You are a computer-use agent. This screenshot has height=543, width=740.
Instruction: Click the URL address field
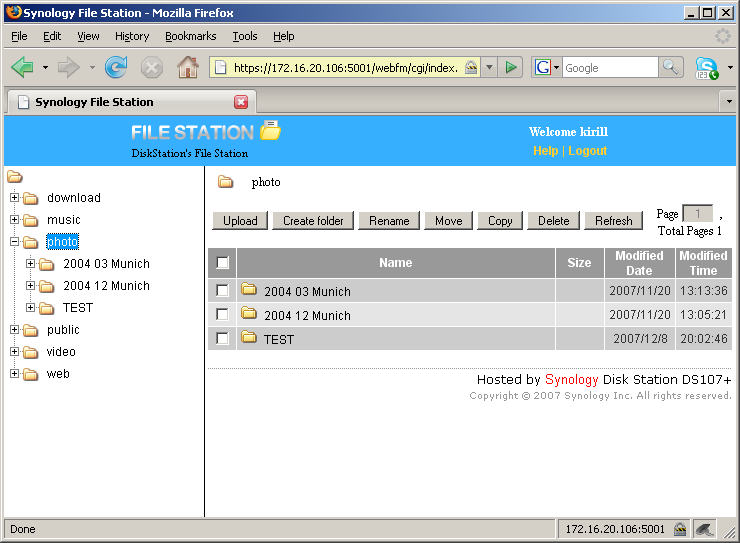tap(345, 68)
